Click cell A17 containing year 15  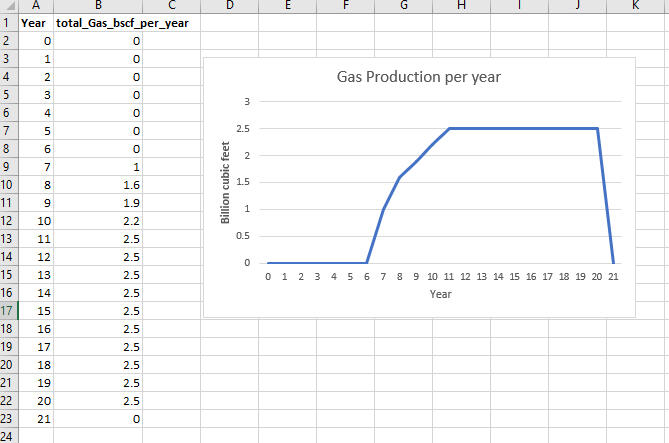tap(36, 311)
